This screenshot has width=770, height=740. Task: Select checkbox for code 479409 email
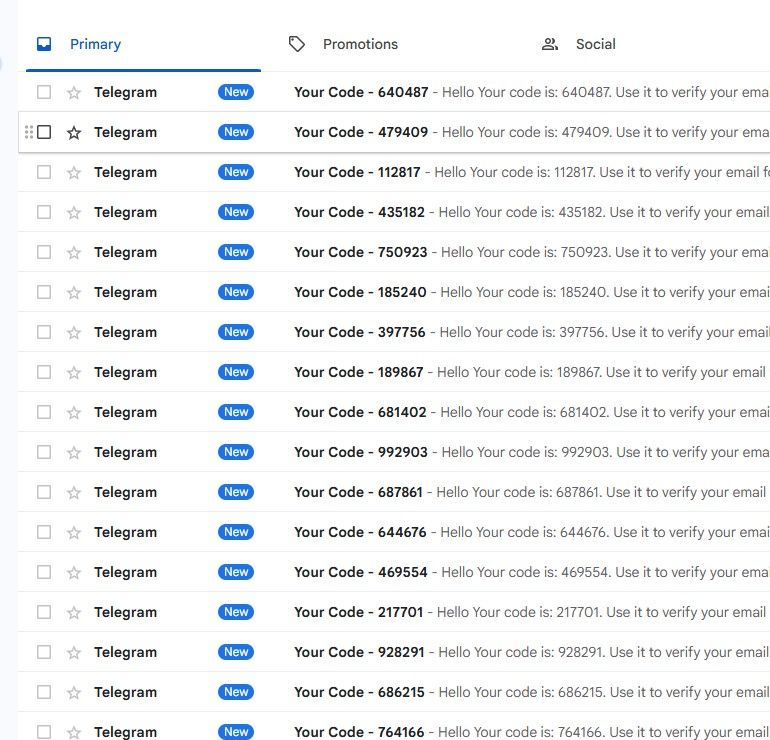tap(44, 132)
